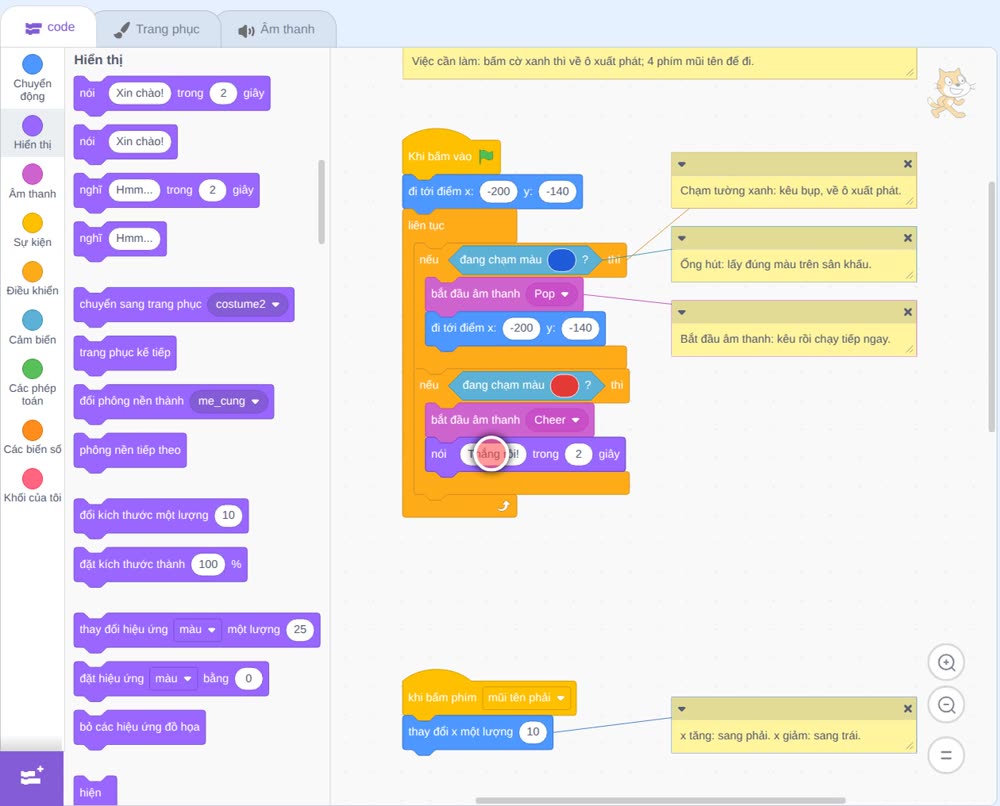Click the 'bỏ các hiệu ứng đồ họa' block
Image resolution: width=1000 pixels, height=806 pixels.
click(140, 728)
